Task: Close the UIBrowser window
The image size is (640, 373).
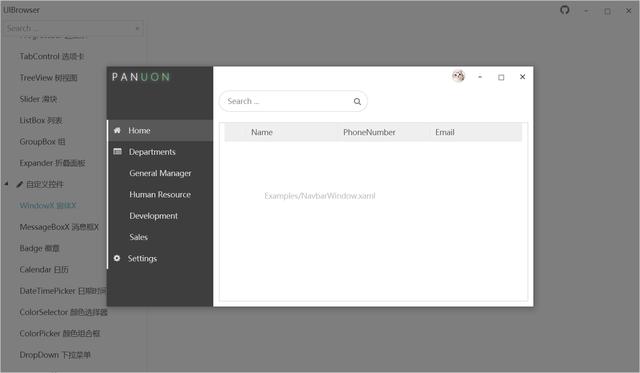Action: pyautogui.click(x=629, y=11)
